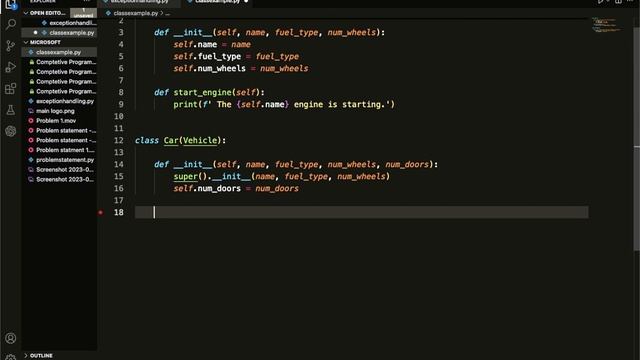
Task: Switch to the exceptionhandling.py editor tab
Action: [140, 2]
